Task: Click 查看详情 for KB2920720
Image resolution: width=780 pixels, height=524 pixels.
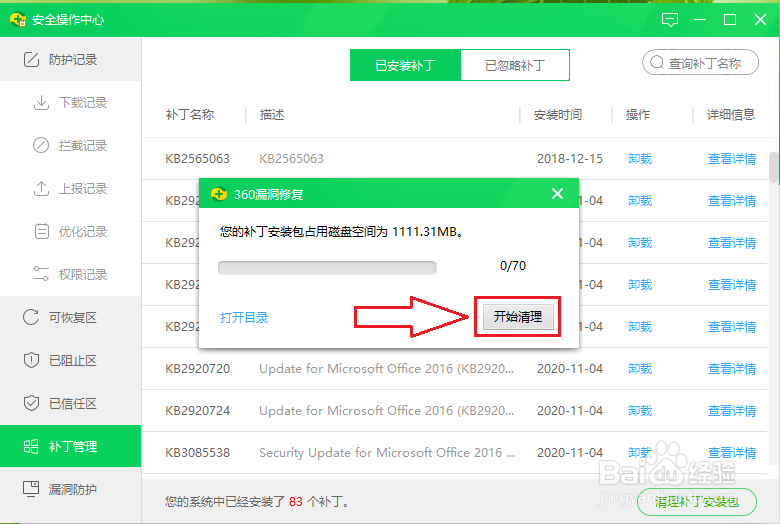Action: pos(732,369)
